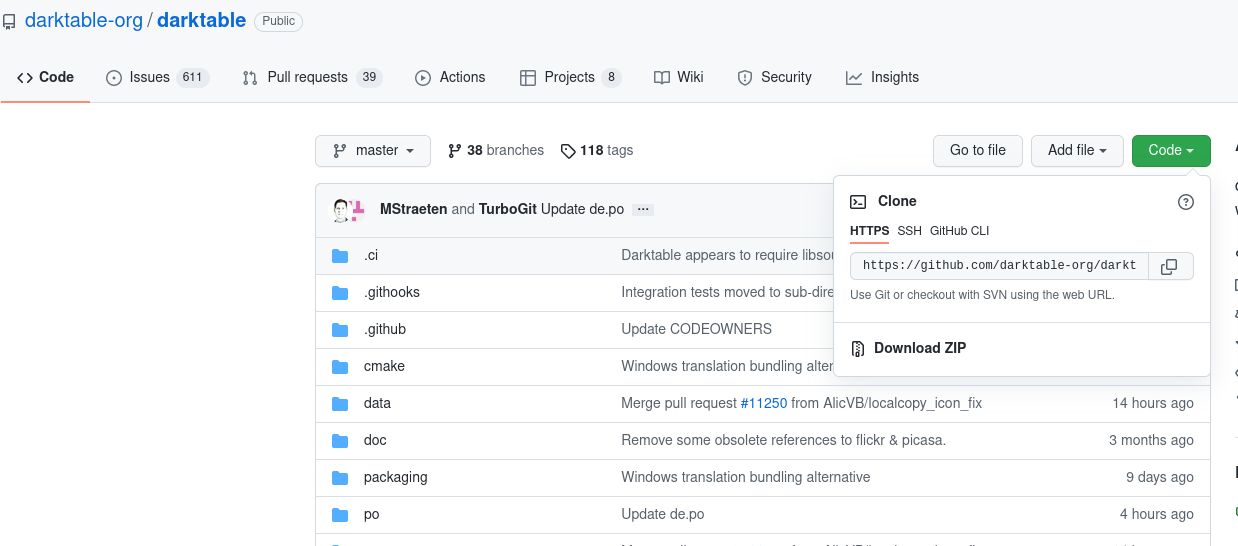Open the master branch dropdown

pos(372,151)
